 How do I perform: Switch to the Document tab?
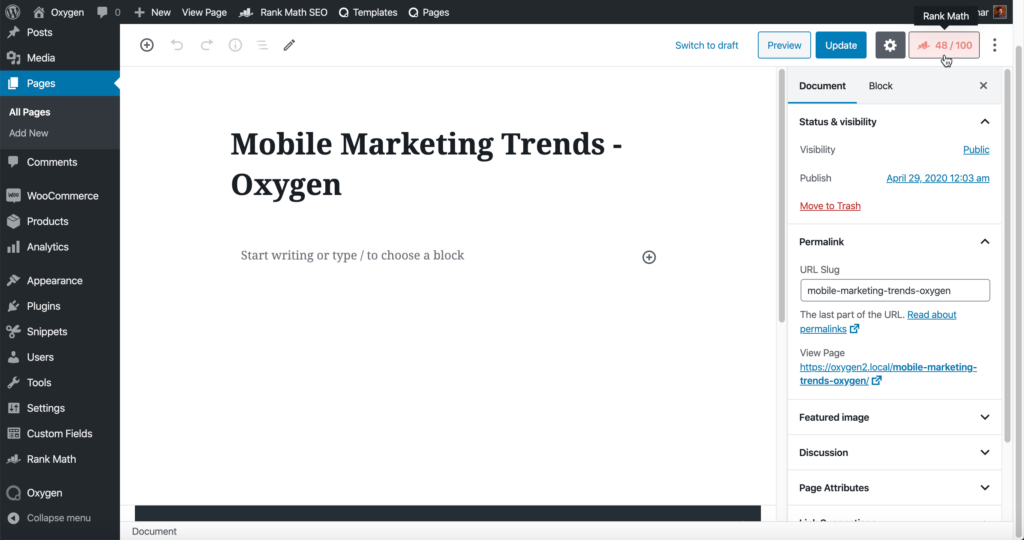coord(822,86)
